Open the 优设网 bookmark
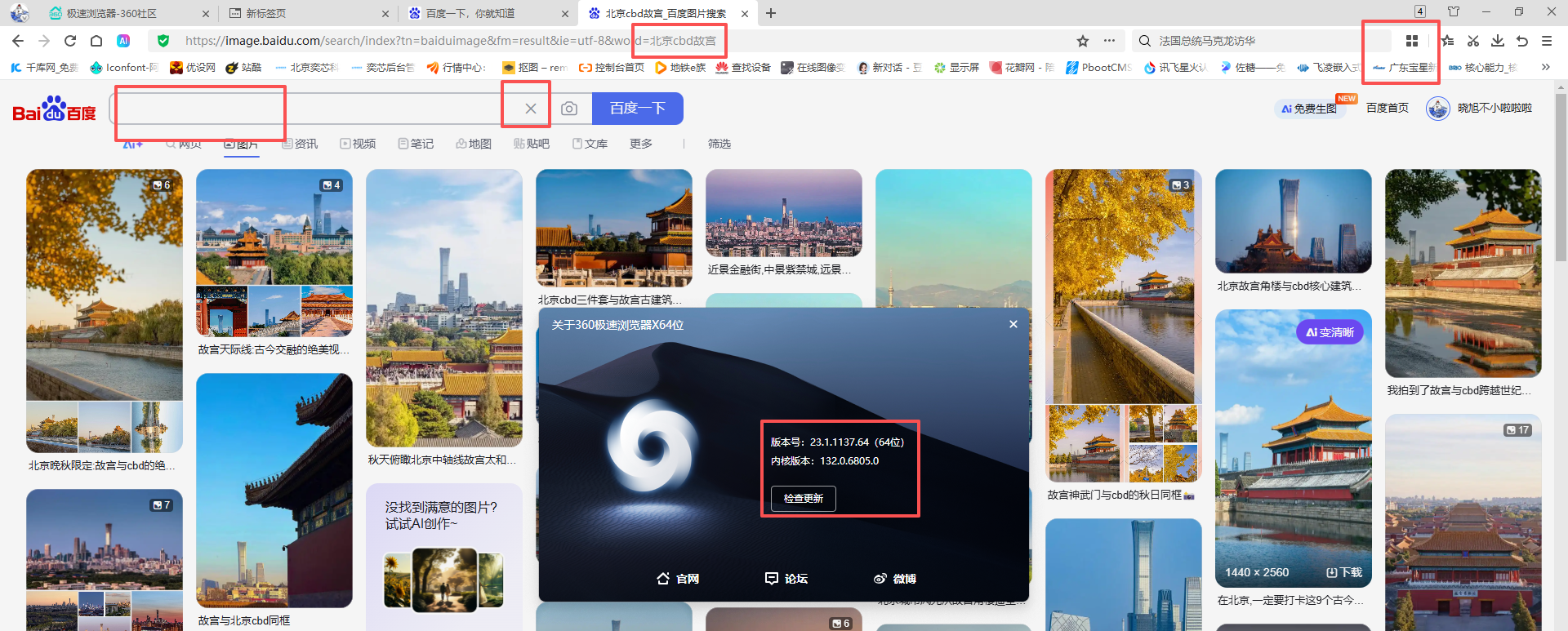1568x631 pixels. 193,67
